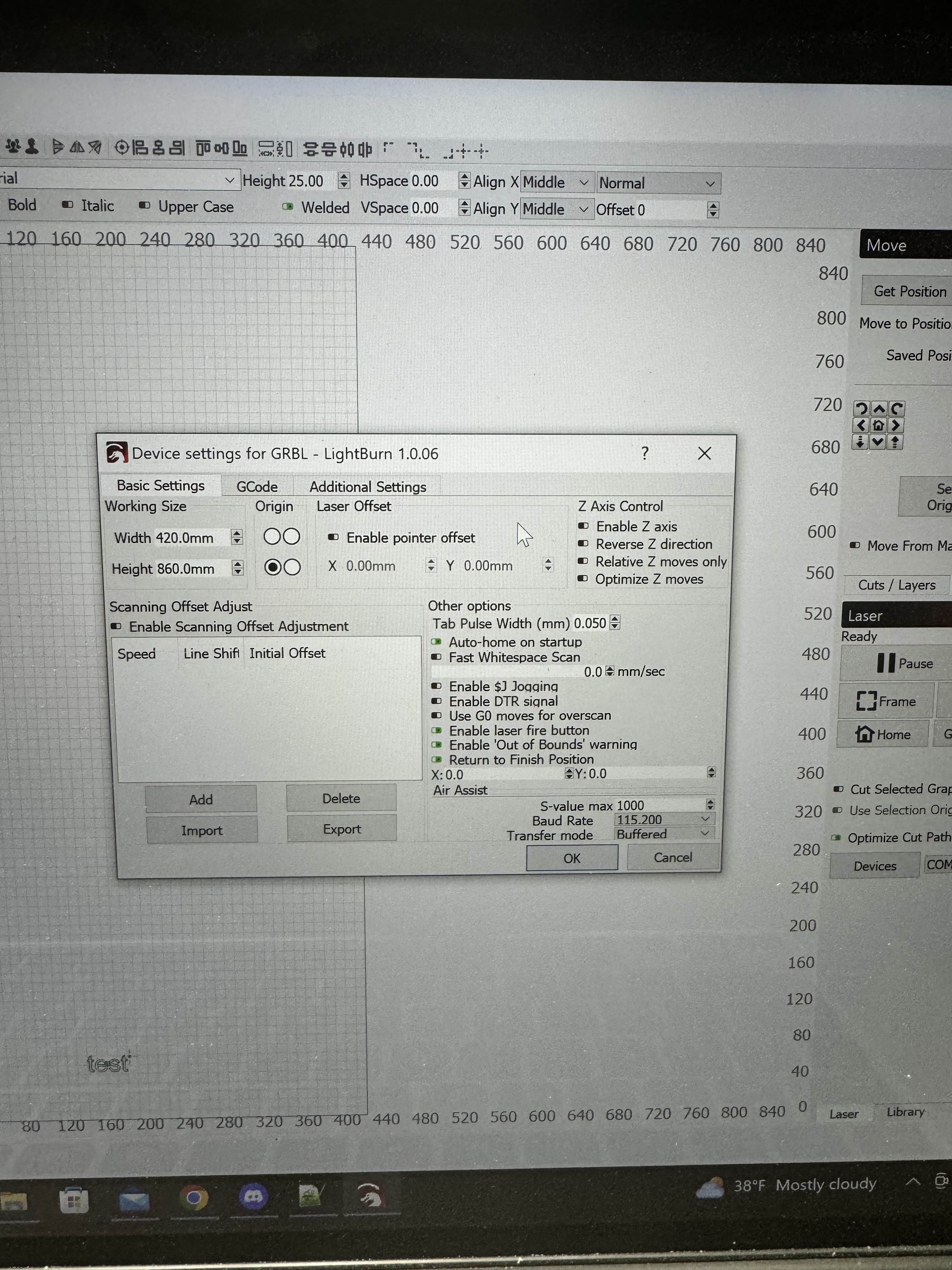
Task: Toggle Fast Whitespace Scan option
Action: [437, 657]
